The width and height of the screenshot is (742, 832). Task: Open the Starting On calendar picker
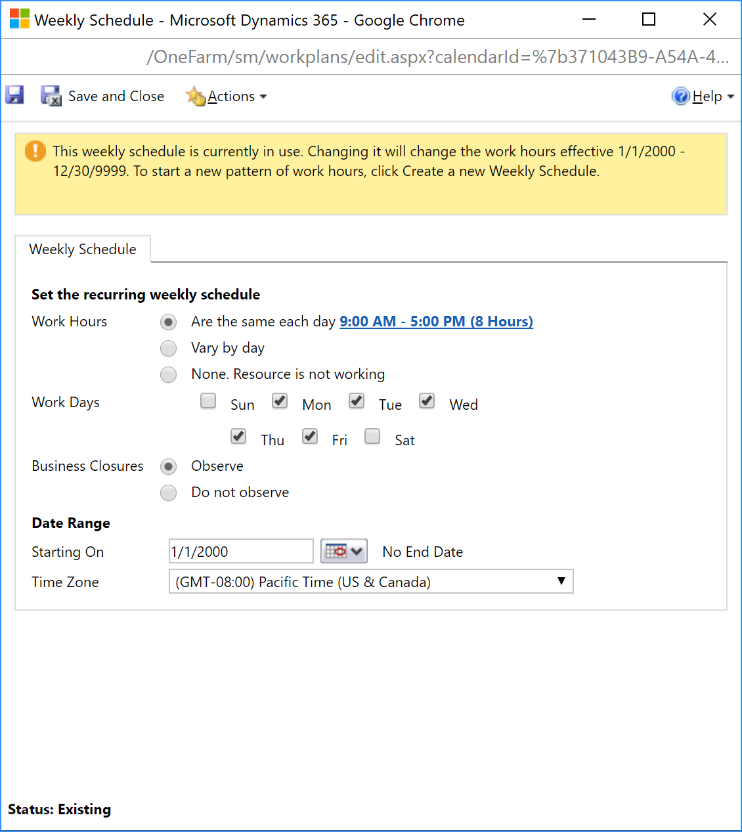[x=344, y=551]
